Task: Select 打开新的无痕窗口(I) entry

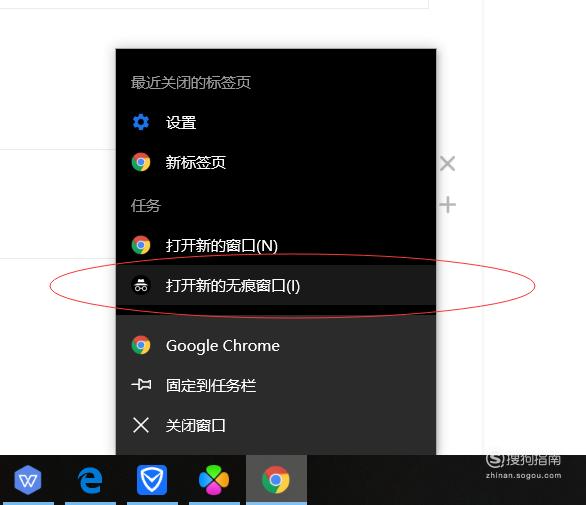Action: (276, 285)
